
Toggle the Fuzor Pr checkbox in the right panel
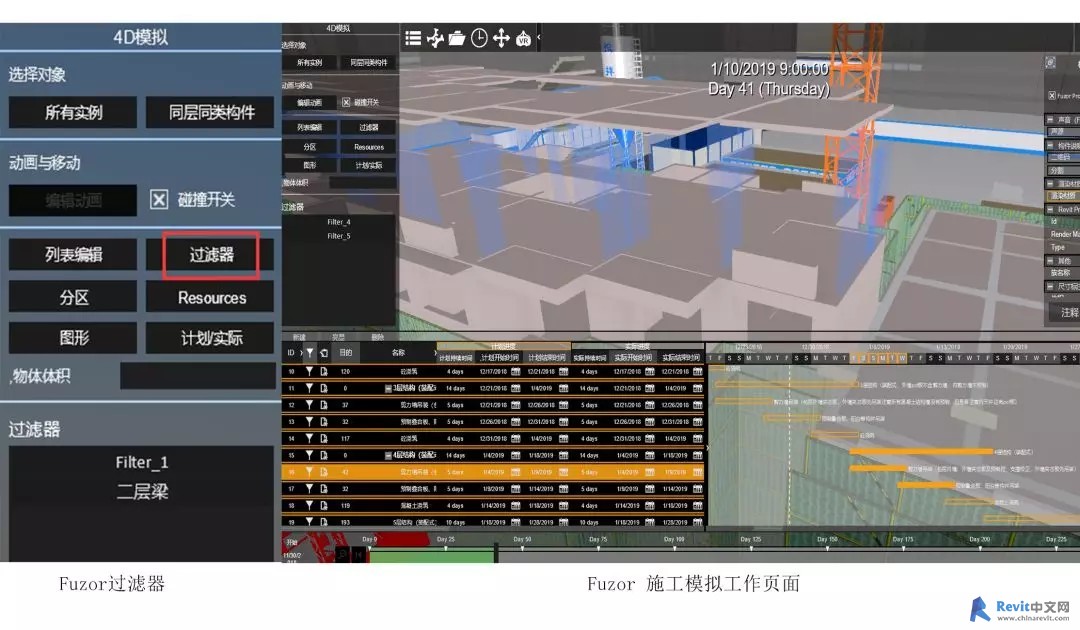pyautogui.click(x=1052, y=96)
